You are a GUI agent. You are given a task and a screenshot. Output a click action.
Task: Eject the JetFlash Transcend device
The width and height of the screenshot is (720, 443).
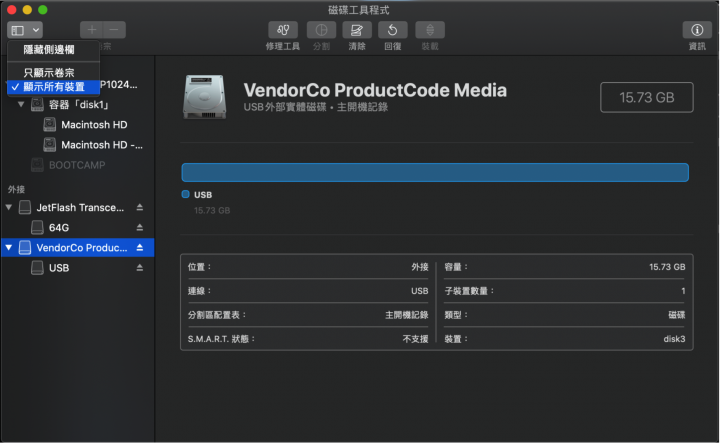140,207
